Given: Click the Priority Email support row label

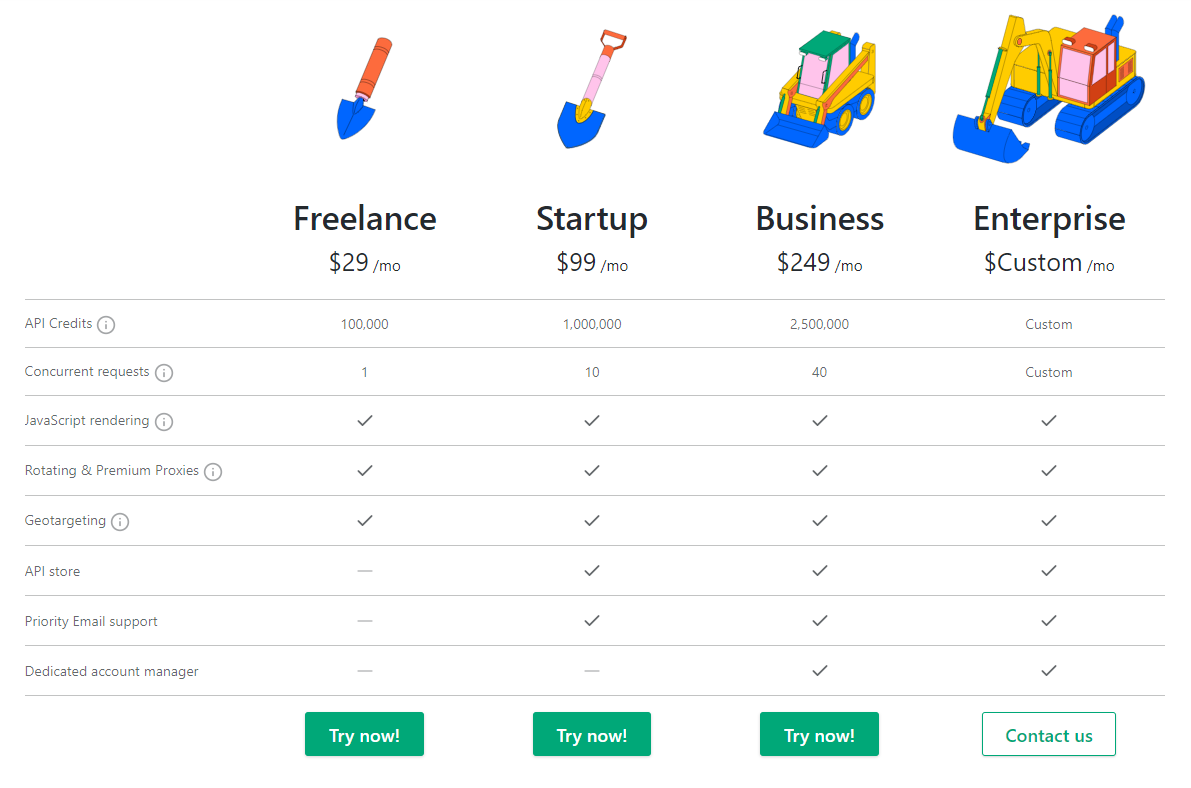Looking at the screenshot, I should 91,621.
